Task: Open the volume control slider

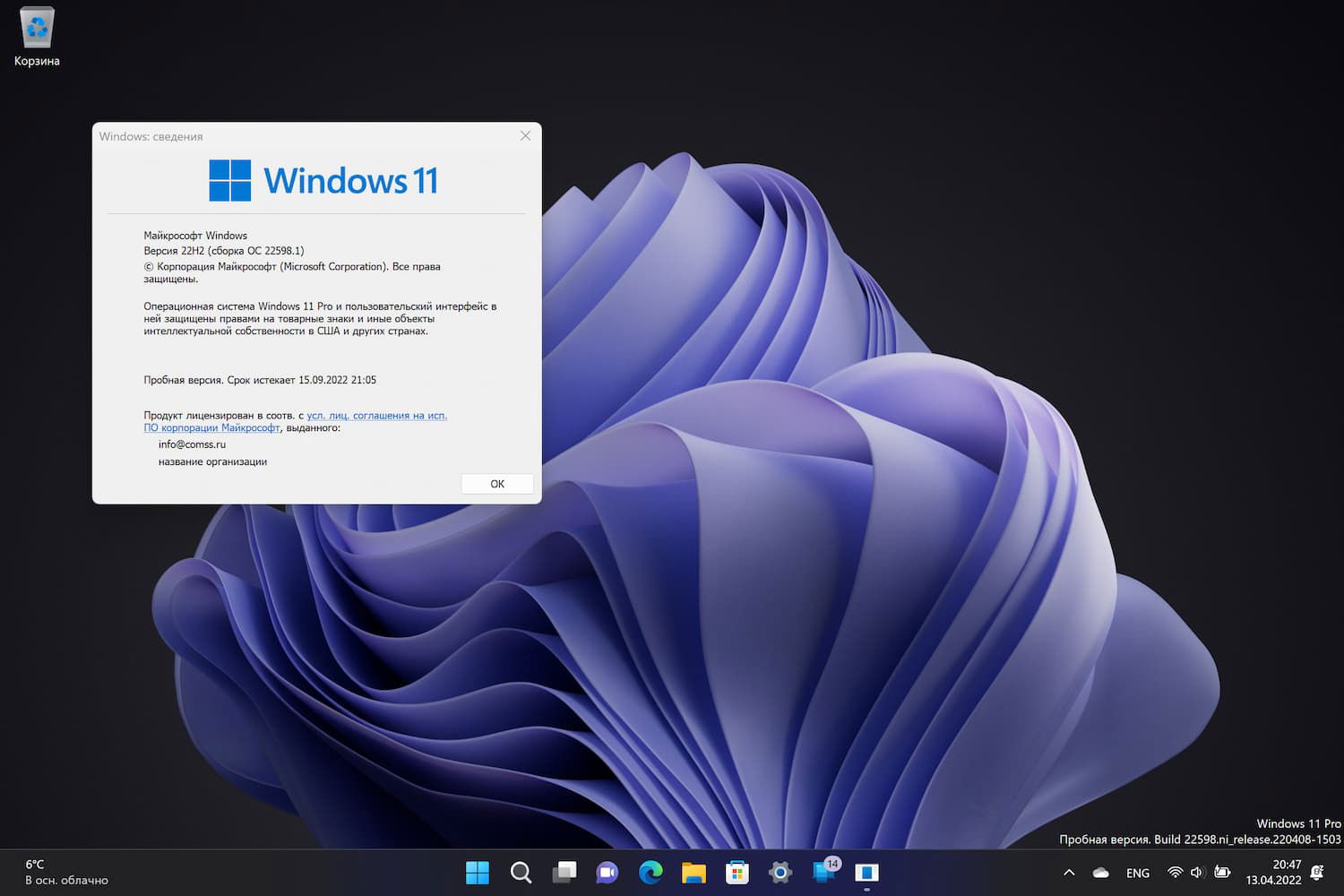Action: [1196, 872]
